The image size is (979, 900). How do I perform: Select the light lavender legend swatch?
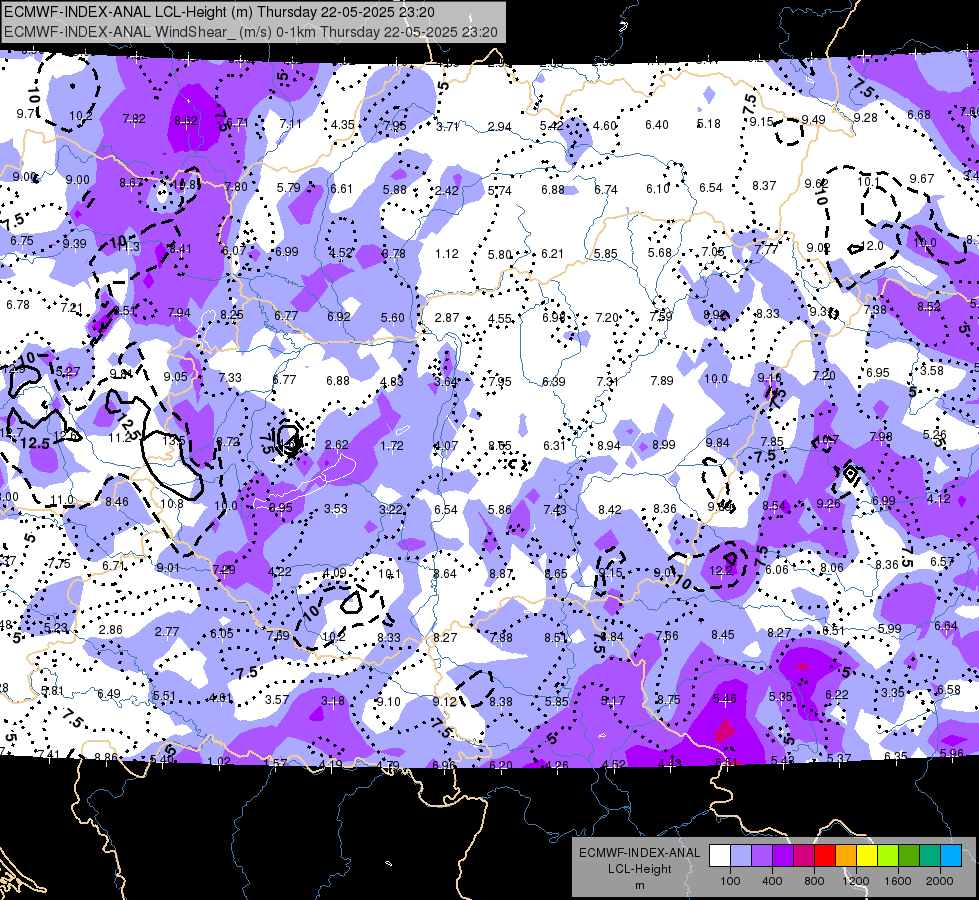pyautogui.click(x=741, y=855)
